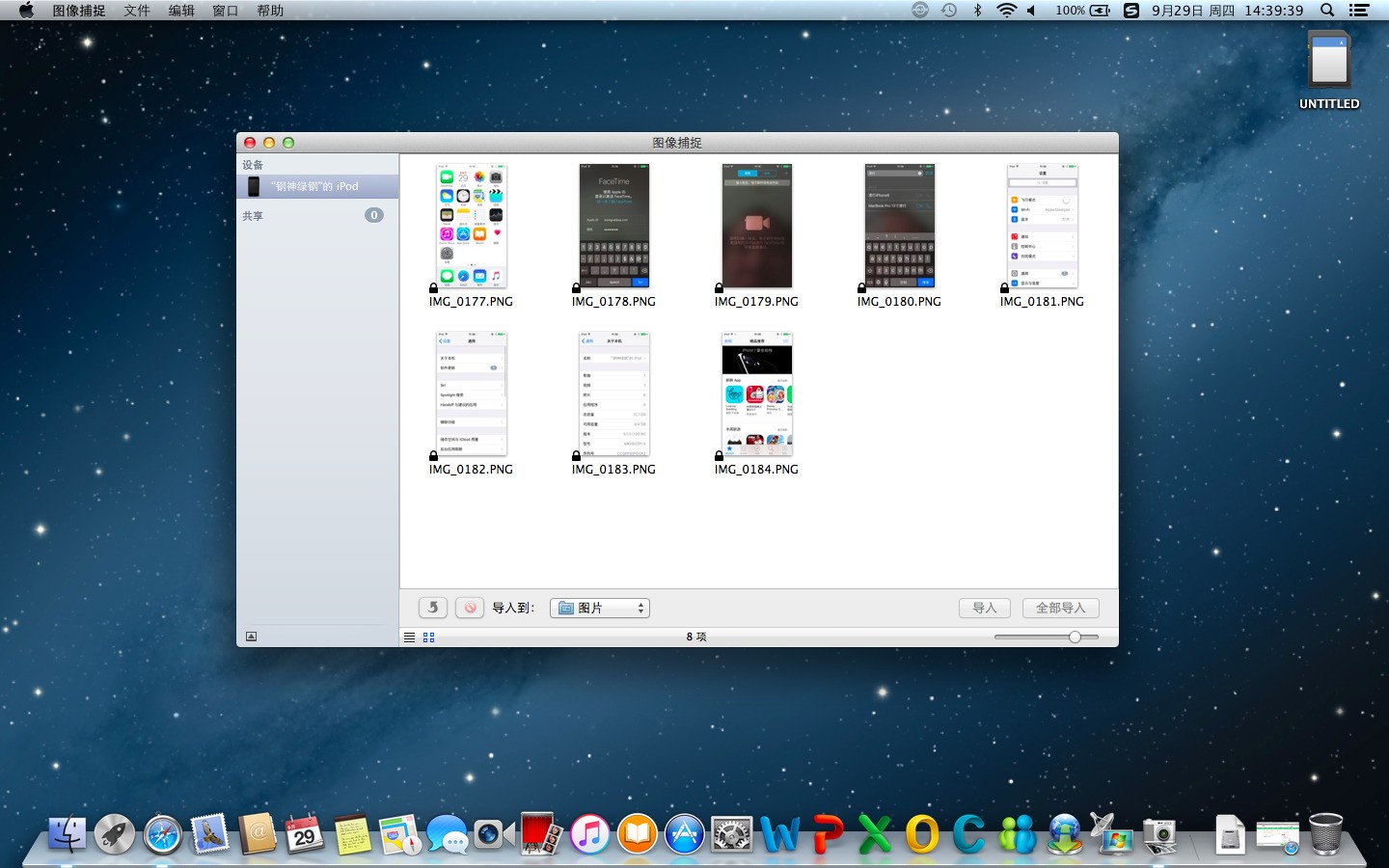This screenshot has height=868, width=1389.
Task: Click the red delete icon in toolbar
Action: [470, 608]
